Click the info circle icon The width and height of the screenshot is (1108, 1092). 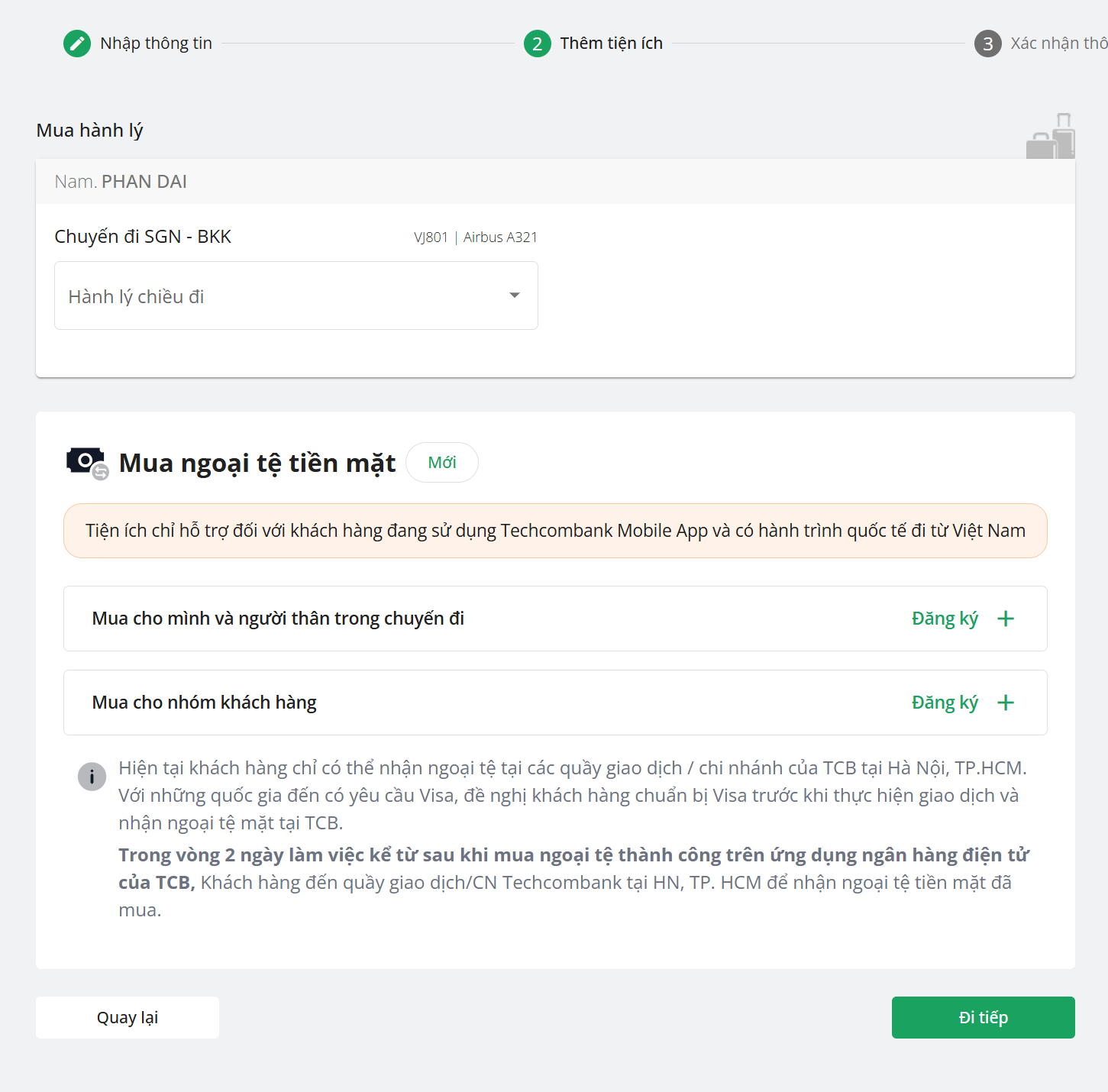pyautogui.click(x=92, y=777)
